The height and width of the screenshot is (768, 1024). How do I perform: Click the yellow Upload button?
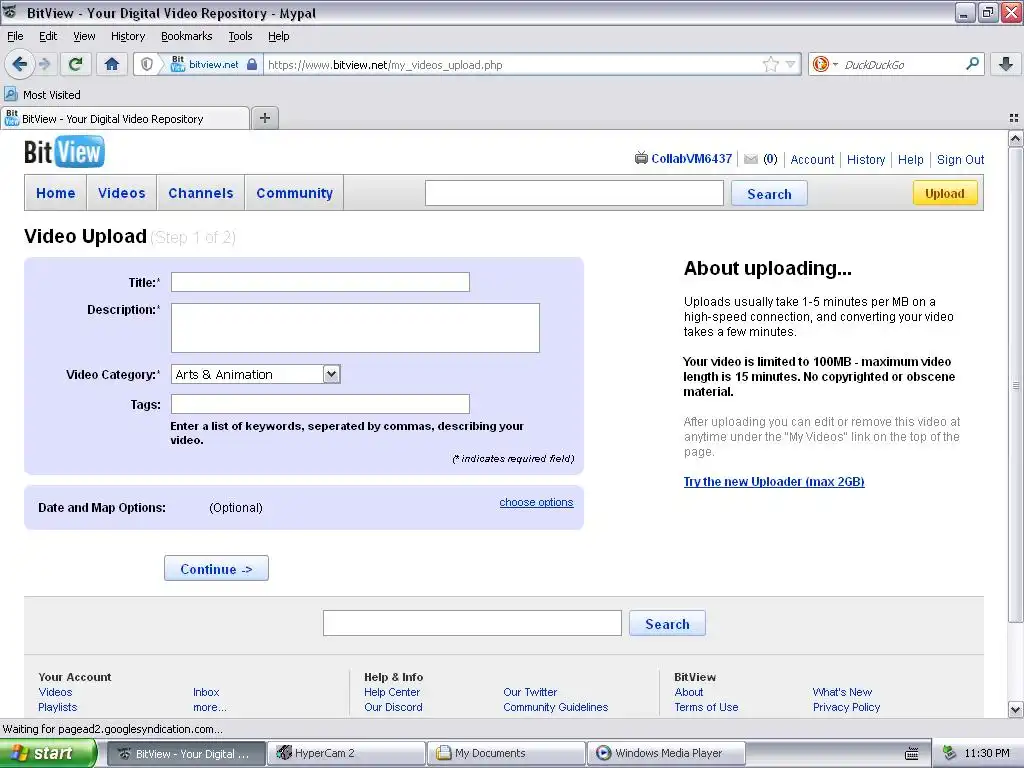945,193
